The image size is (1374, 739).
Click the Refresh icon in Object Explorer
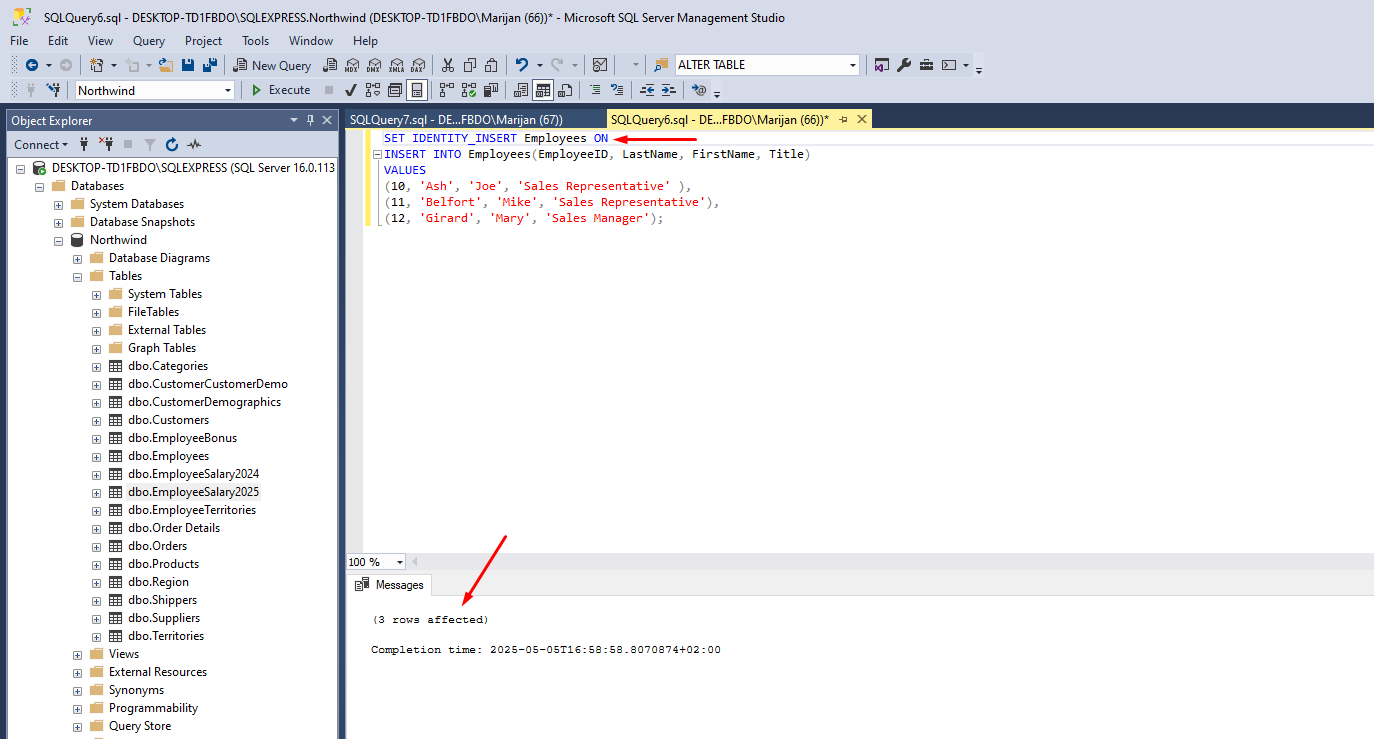tap(172, 144)
